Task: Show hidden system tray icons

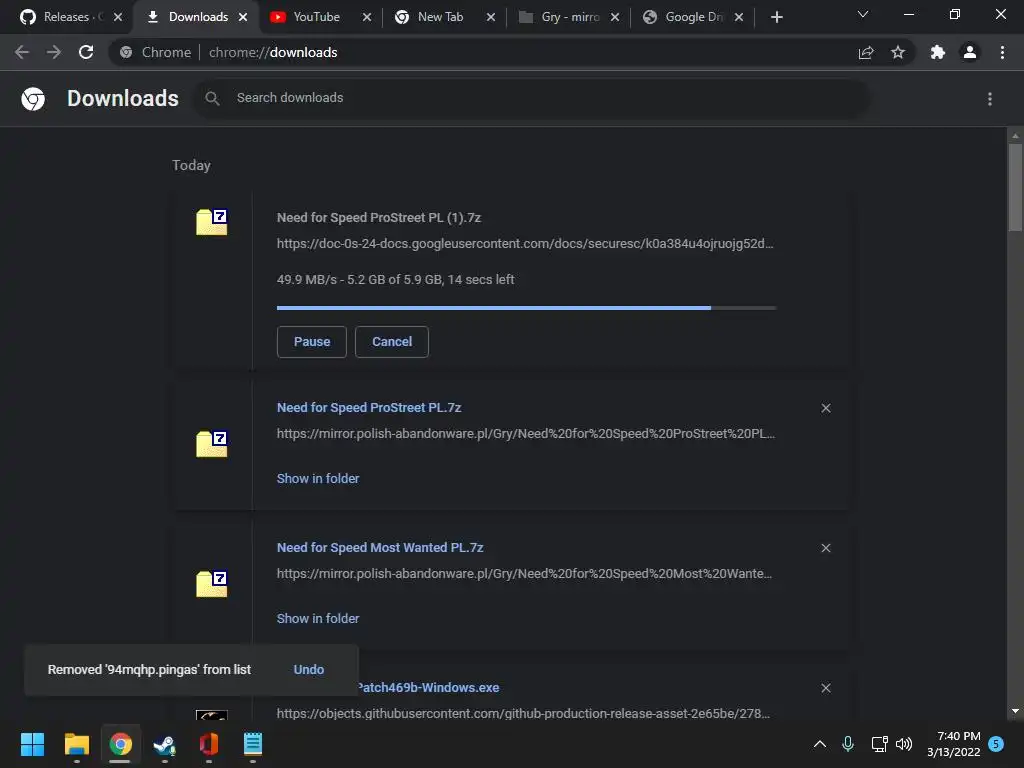Action: [820, 744]
